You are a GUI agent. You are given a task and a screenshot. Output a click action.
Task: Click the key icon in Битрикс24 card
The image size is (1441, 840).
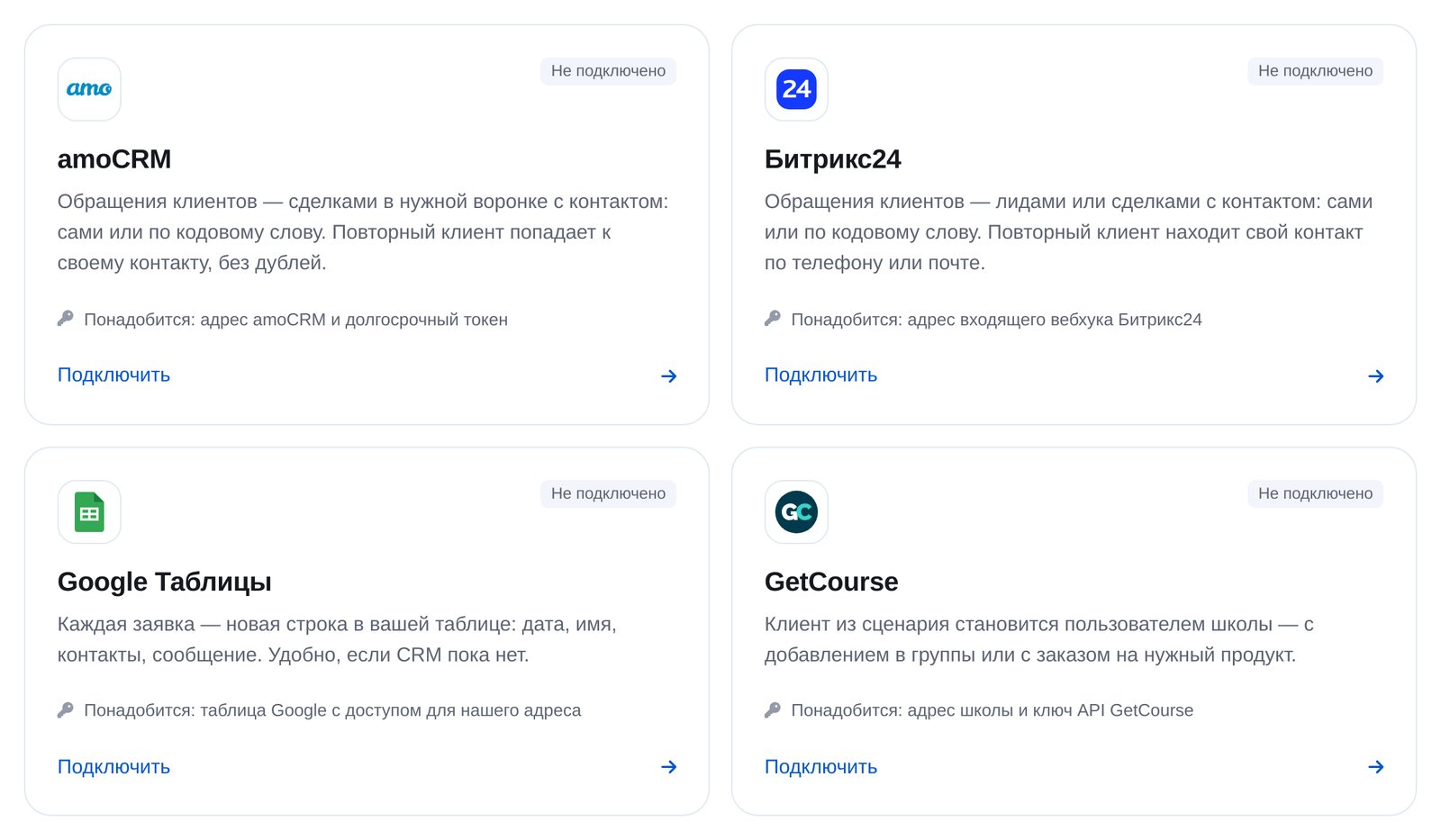pos(772,319)
